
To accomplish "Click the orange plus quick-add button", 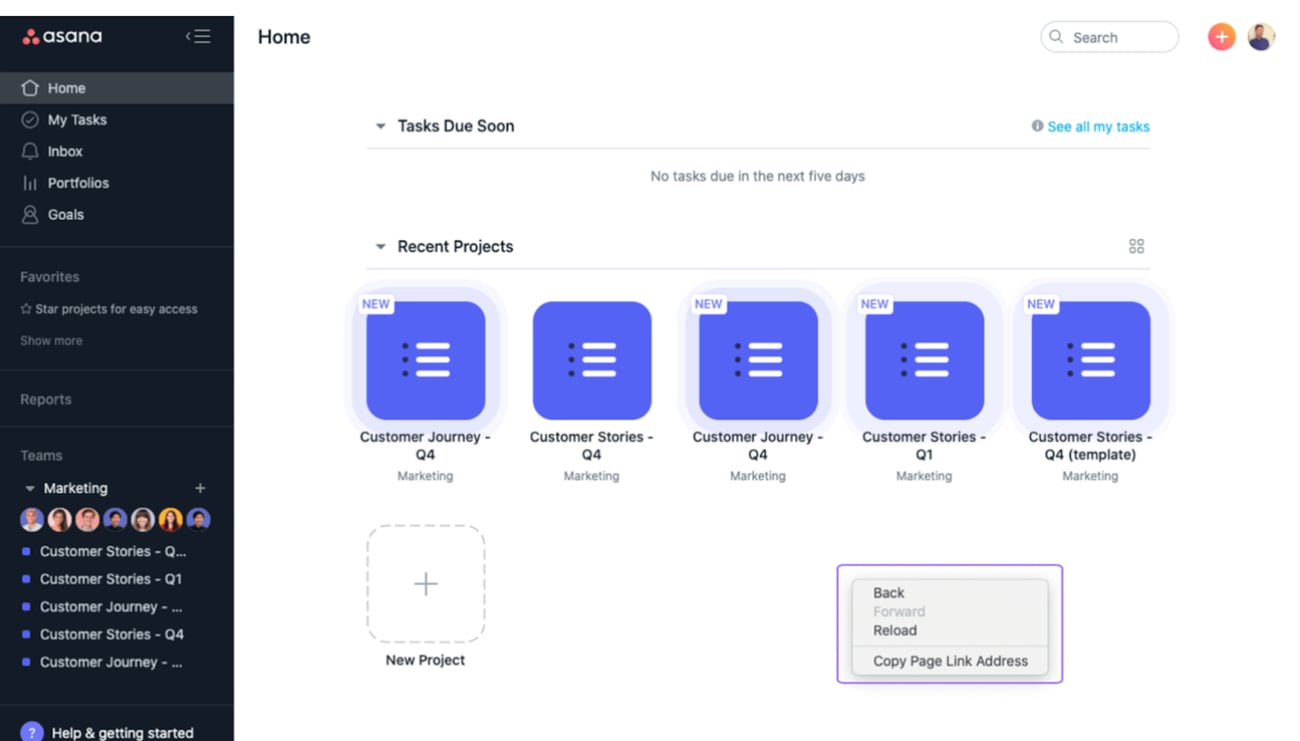I will click(1221, 37).
